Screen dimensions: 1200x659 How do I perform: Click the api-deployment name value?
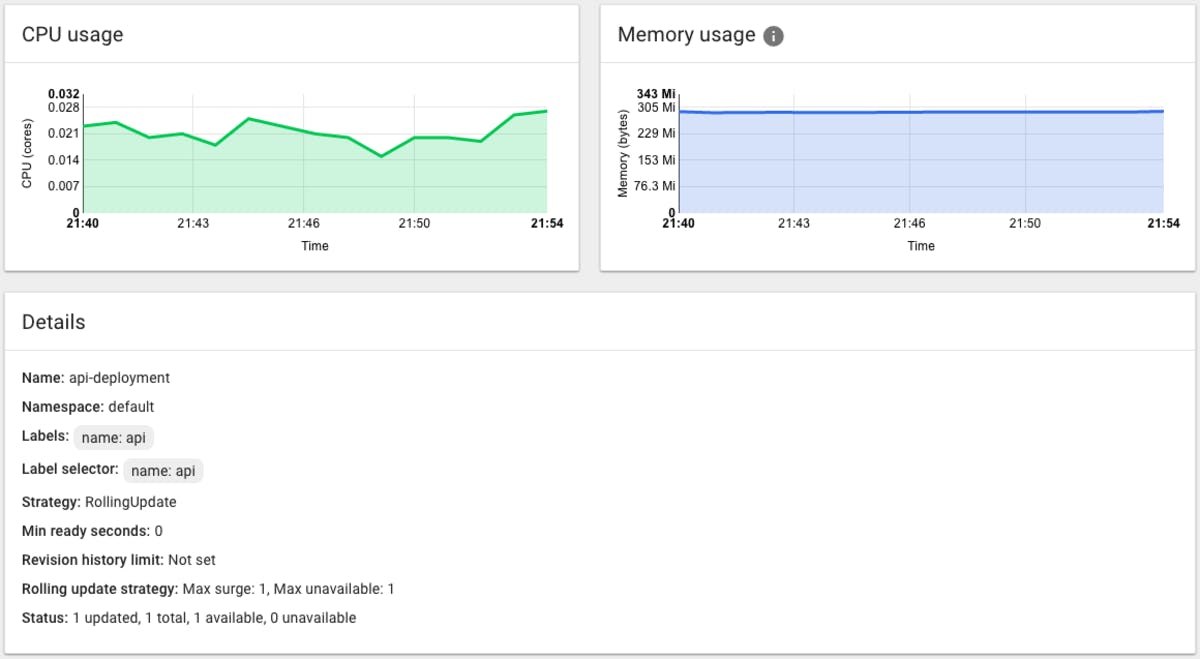point(119,378)
